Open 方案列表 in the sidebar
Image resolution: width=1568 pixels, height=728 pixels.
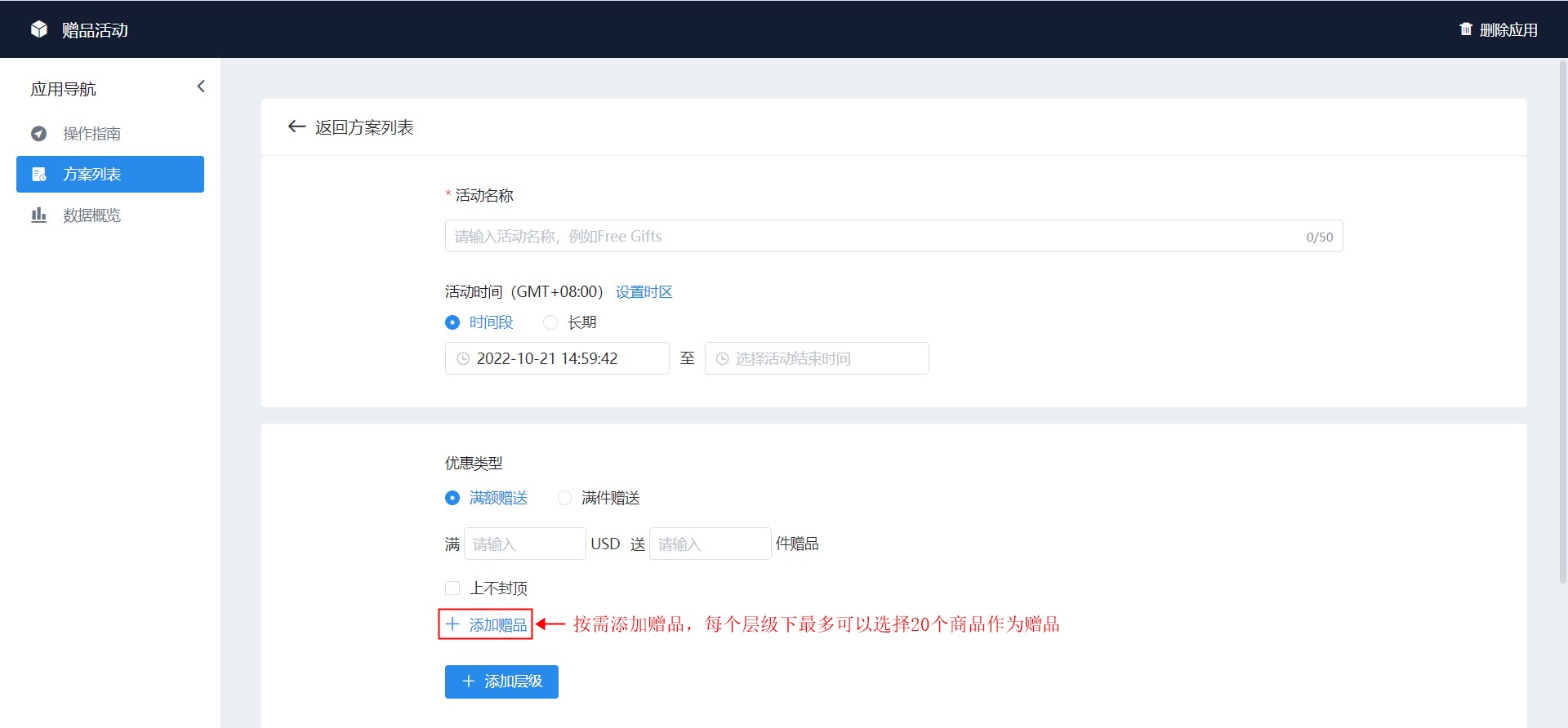[x=110, y=175]
